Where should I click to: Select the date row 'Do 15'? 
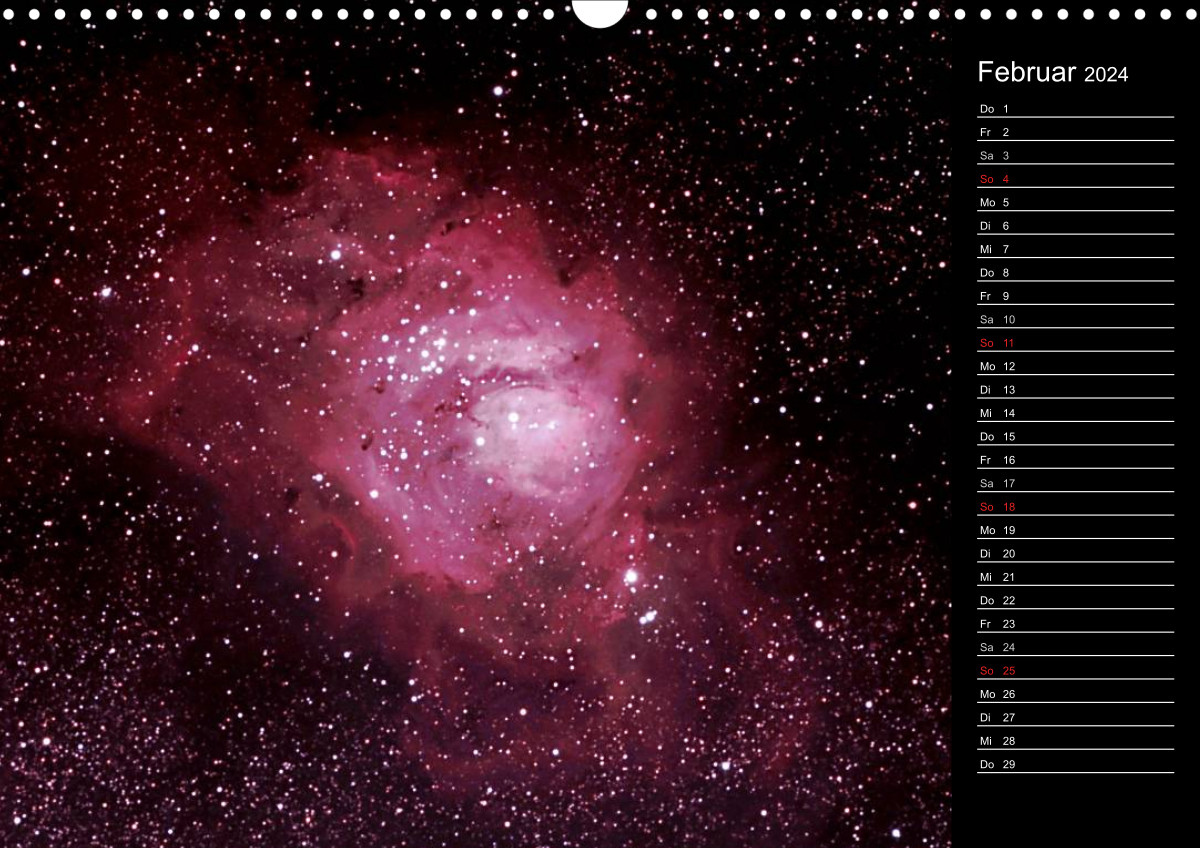coord(1075,434)
